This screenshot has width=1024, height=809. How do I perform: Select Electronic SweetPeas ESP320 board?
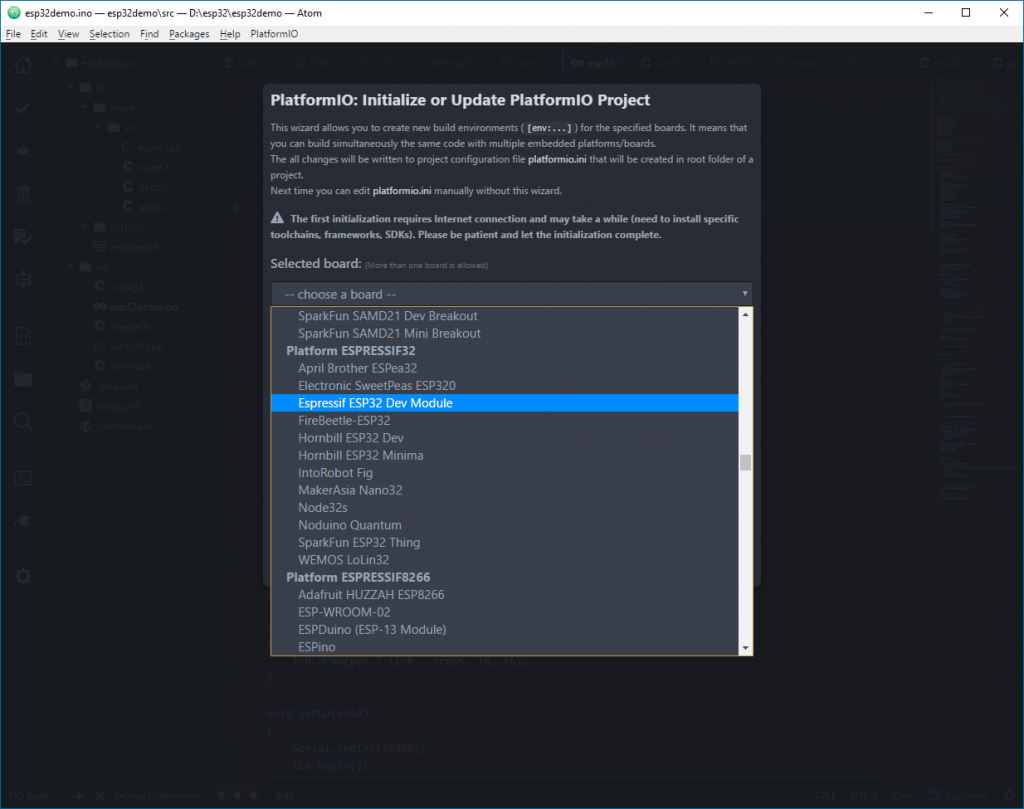pyautogui.click(x=505, y=386)
